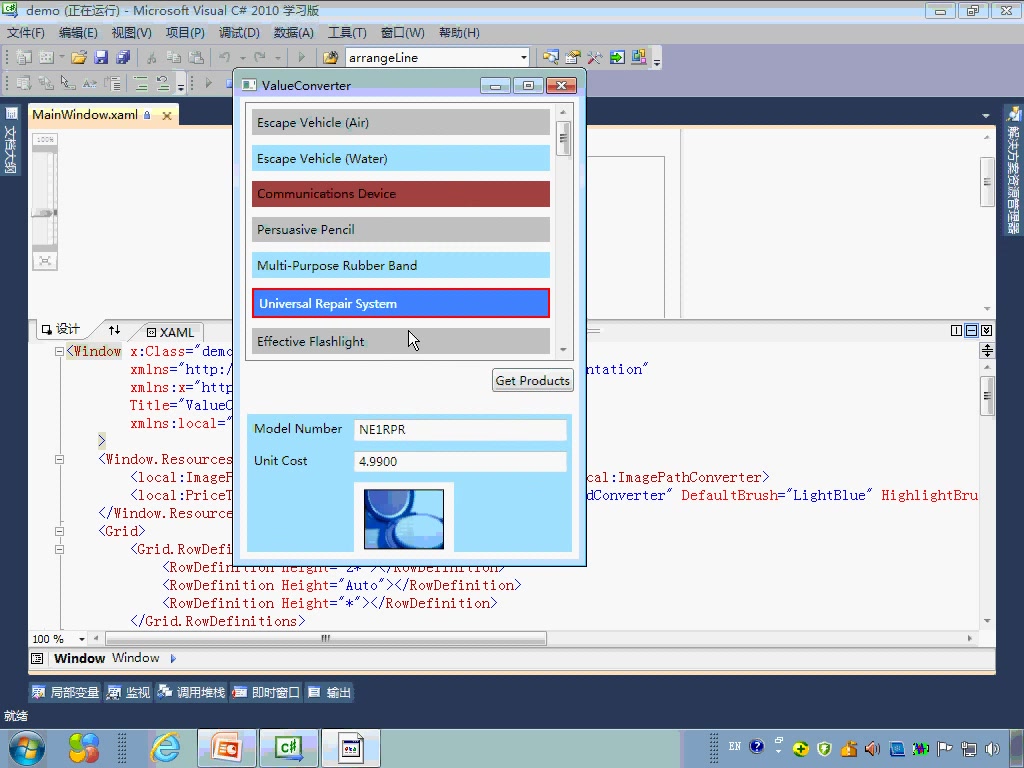
Task: Click the Visual C# taskbar icon
Action: click(x=289, y=747)
